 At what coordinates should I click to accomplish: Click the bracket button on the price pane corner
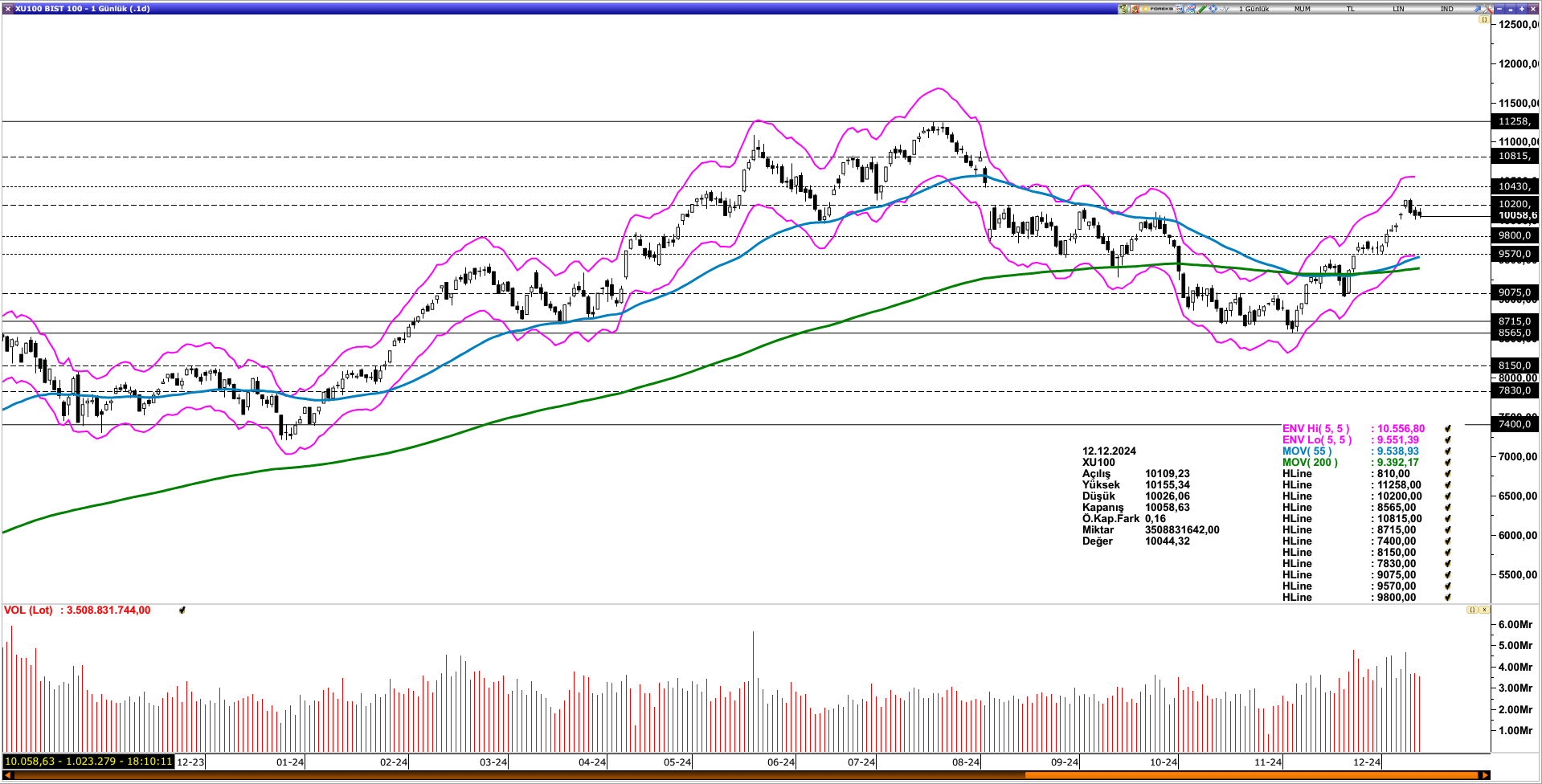point(1484,19)
